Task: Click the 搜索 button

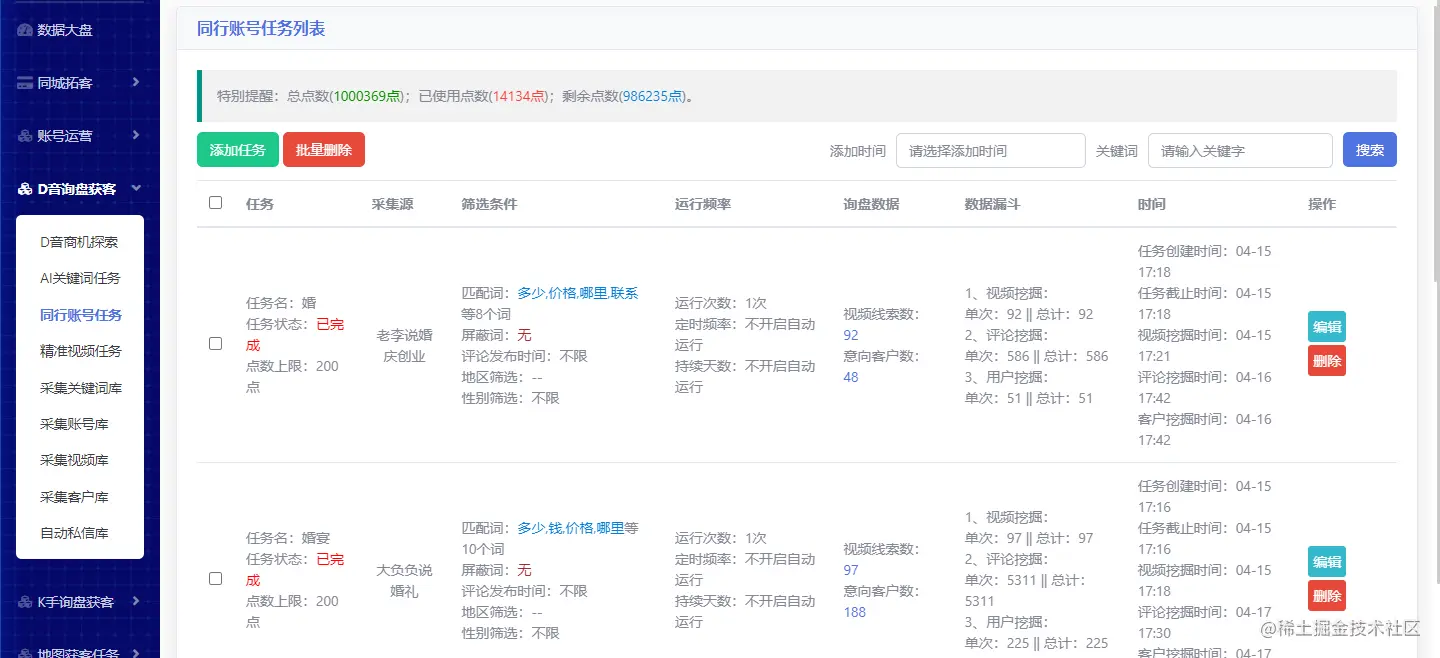Action: click(x=1370, y=150)
